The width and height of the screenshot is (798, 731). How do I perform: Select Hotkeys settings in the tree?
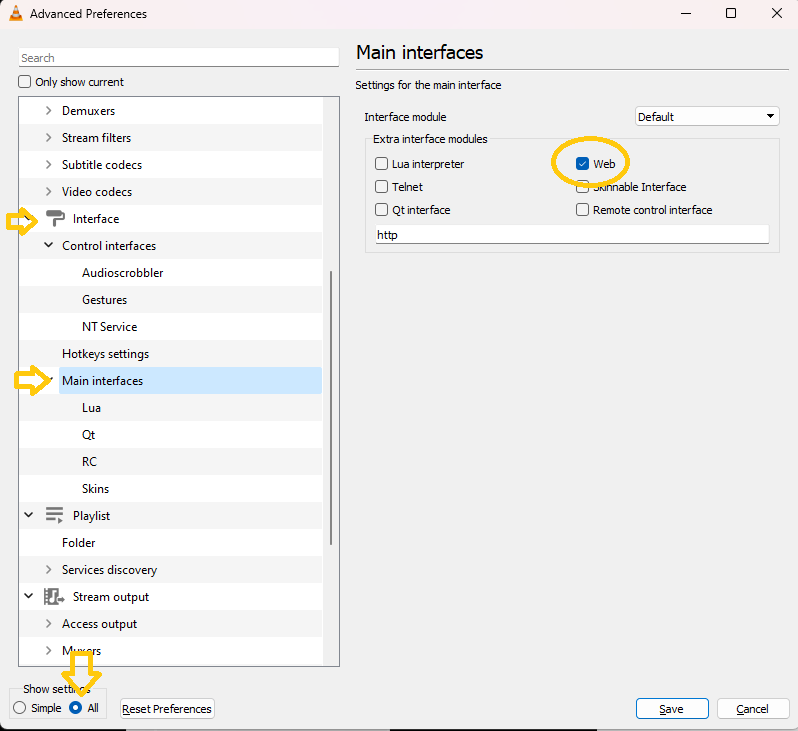click(105, 354)
